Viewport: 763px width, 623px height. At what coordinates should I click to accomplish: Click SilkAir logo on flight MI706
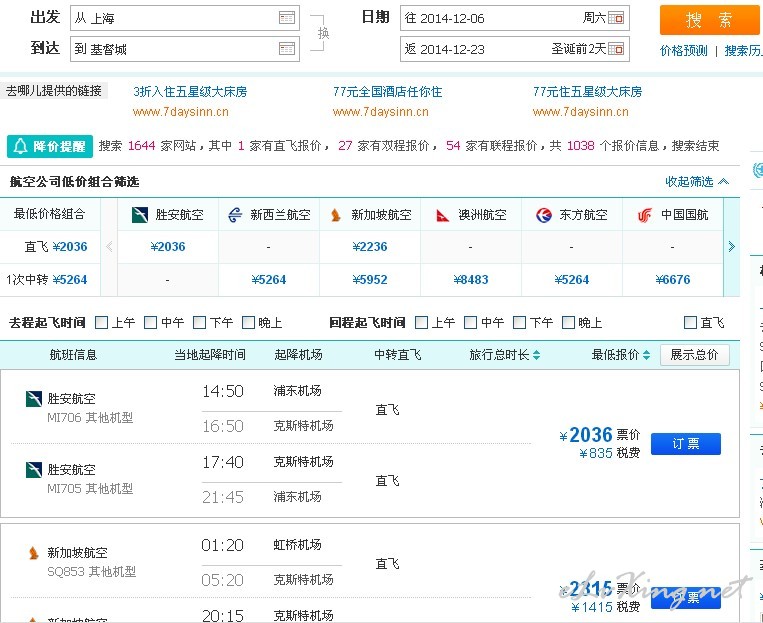tap(34, 399)
